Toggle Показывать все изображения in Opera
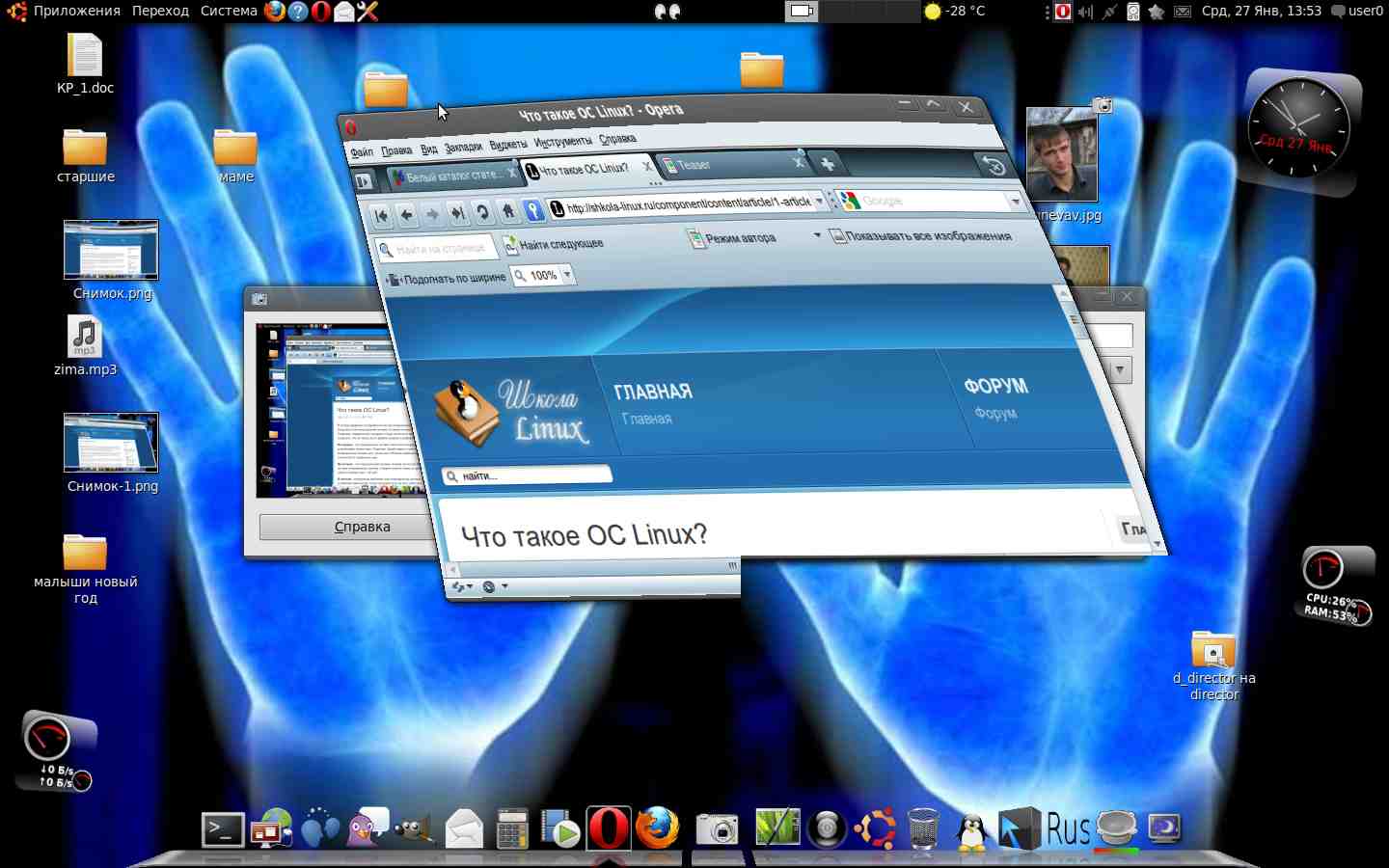The image size is (1389, 868). [x=919, y=236]
